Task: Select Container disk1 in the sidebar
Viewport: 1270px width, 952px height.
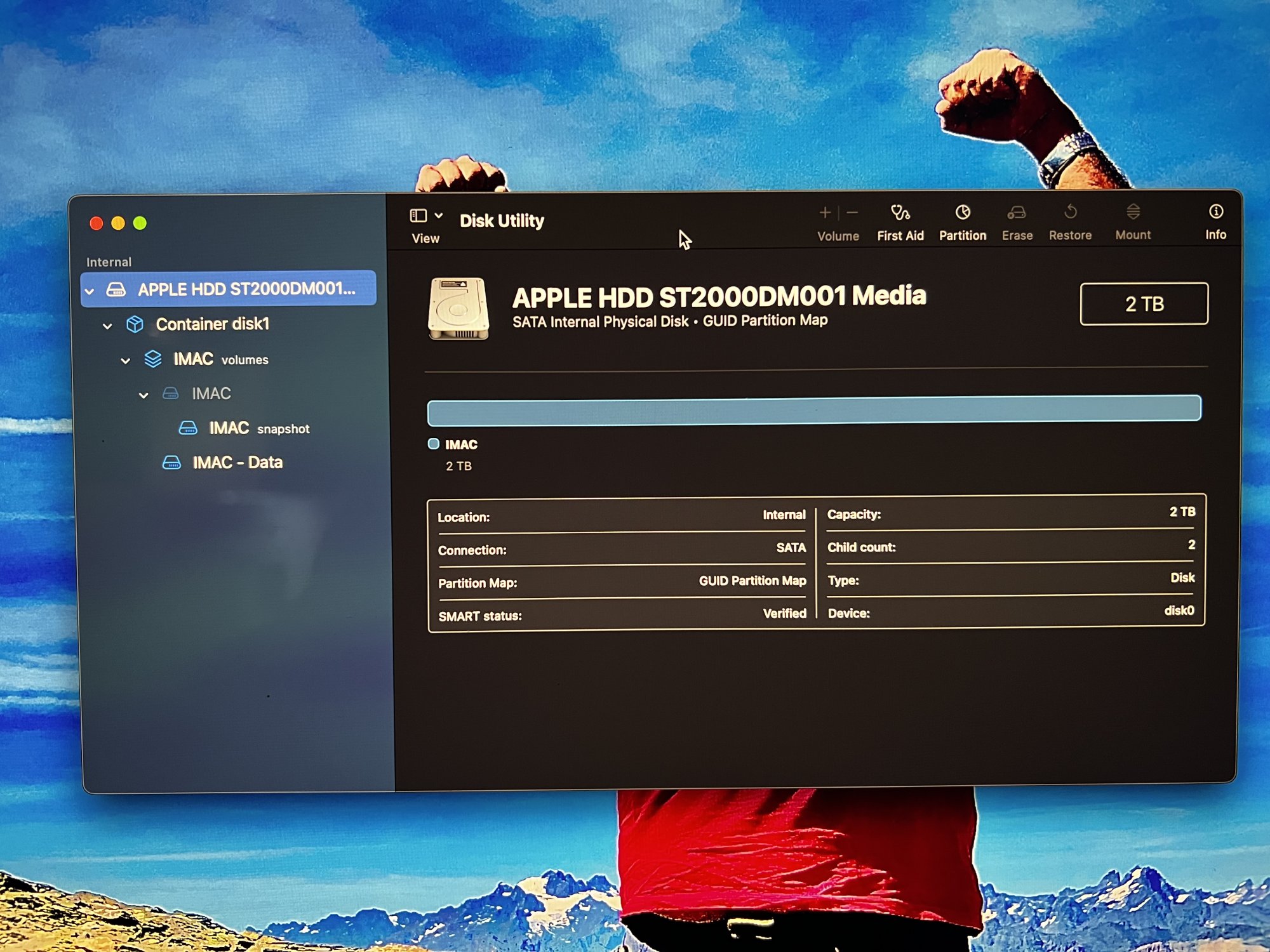Action: tap(213, 324)
